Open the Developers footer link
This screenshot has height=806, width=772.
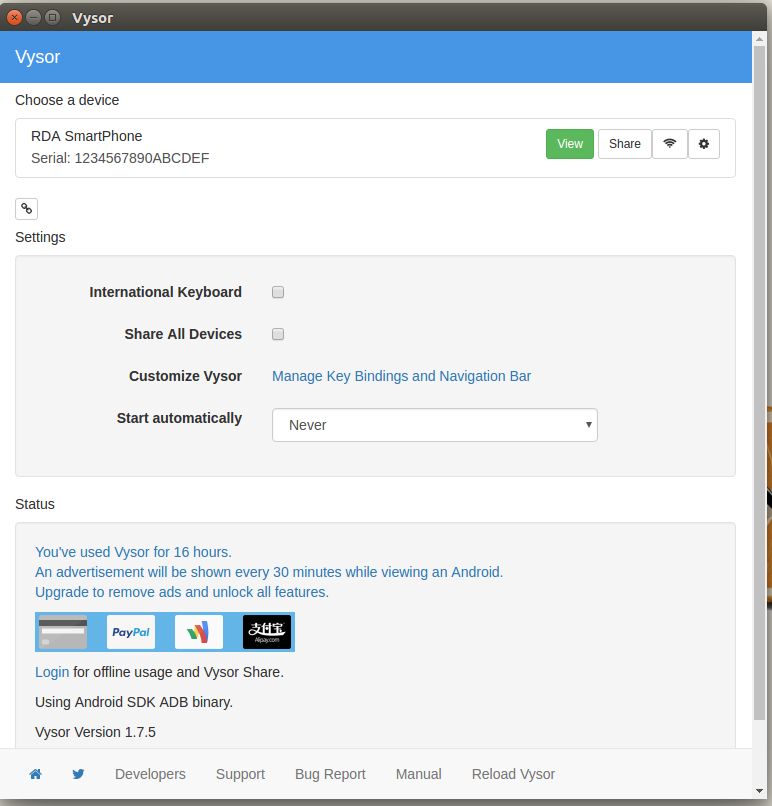point(150,774)
